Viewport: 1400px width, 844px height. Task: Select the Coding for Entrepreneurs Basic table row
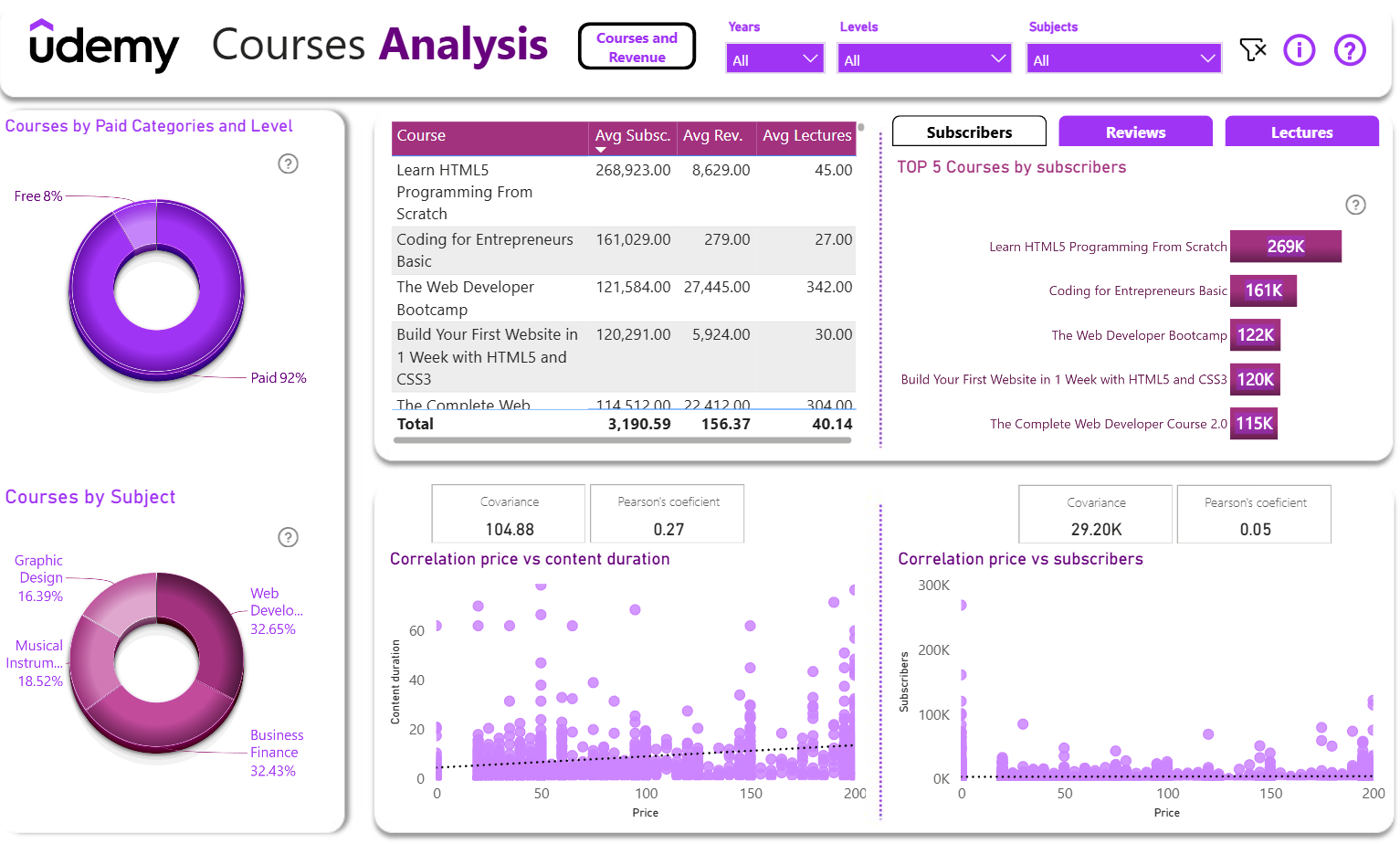[624, 250]
